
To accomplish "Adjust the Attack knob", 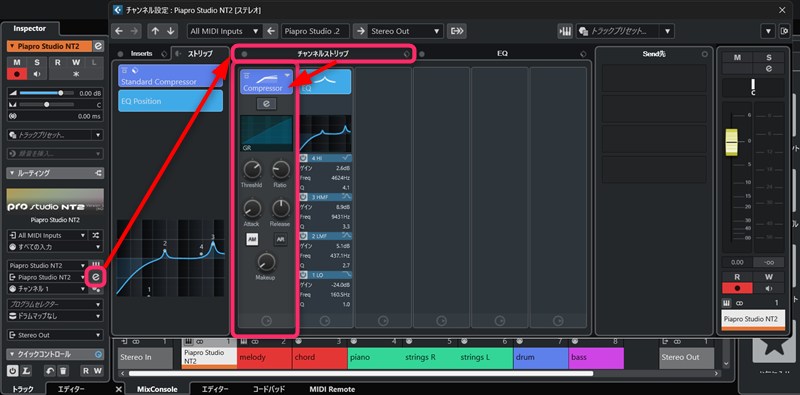I will 252,208.
